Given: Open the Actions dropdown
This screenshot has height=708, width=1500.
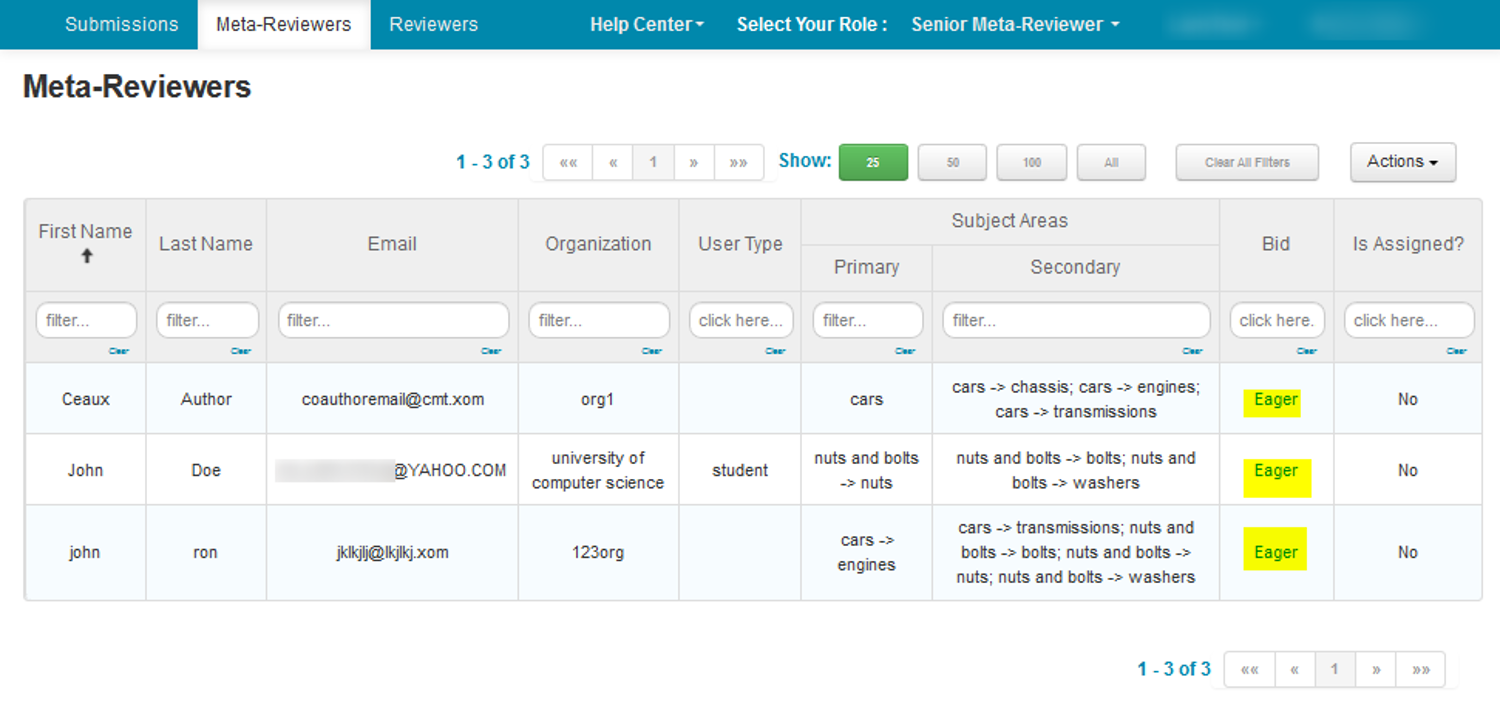Looking at the screenshot, I should (x=1403, y=162).
